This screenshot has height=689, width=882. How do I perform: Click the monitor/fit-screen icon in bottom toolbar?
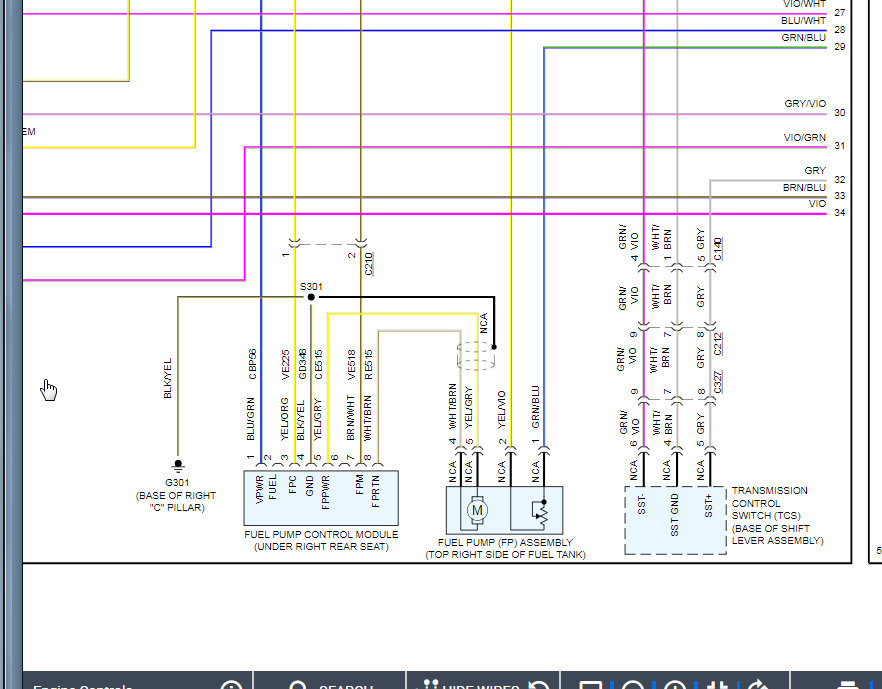tap(592, 685)
